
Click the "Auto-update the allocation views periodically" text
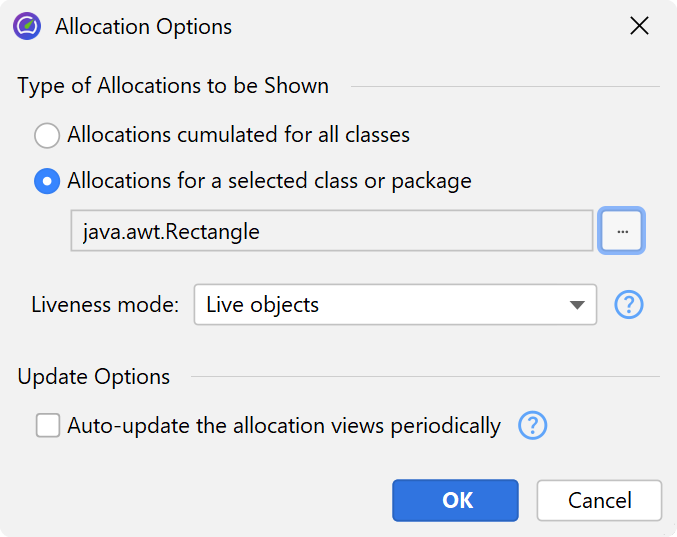click(x=284, y=426)
